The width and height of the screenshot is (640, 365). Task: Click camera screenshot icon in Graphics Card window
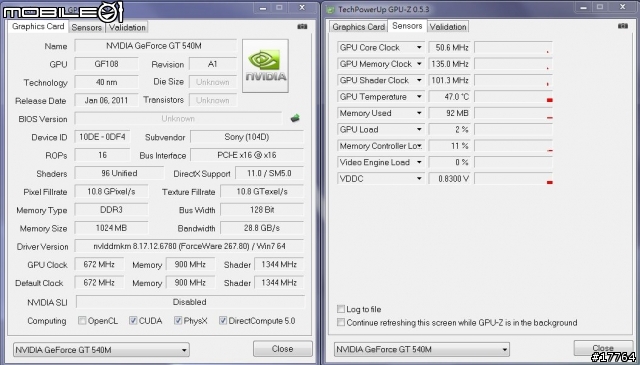coord(302,27)
